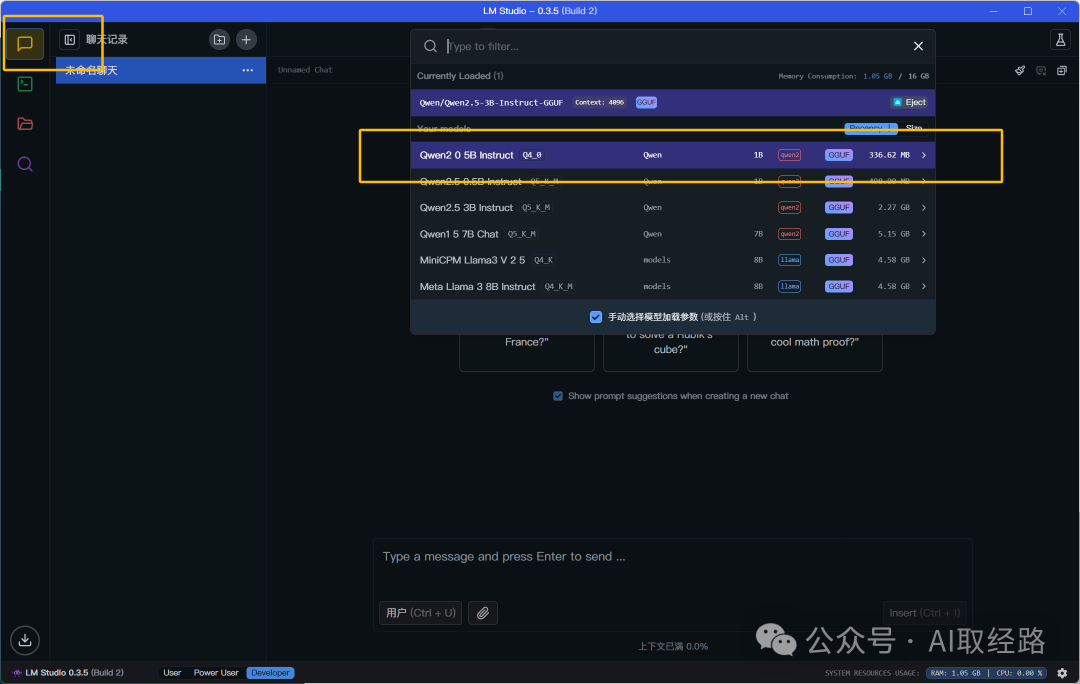
Task: Click the 用户 (Ctrl + U) role button
Action: click(x=420, y=613)
